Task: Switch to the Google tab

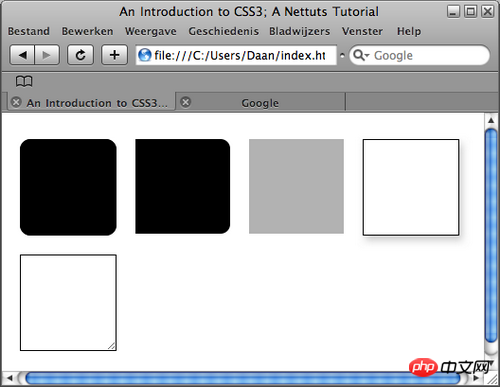Action: 260,103
